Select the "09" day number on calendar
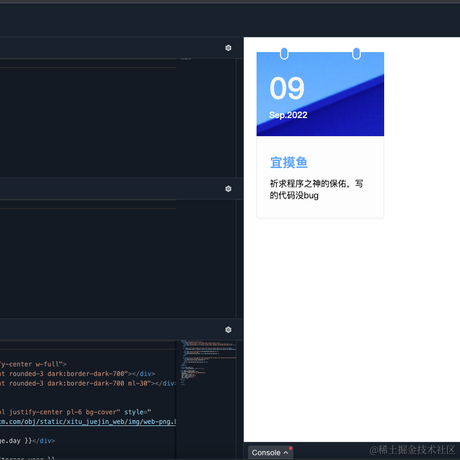The width and height of the screenshot is (460, 460). pos(287,88)
